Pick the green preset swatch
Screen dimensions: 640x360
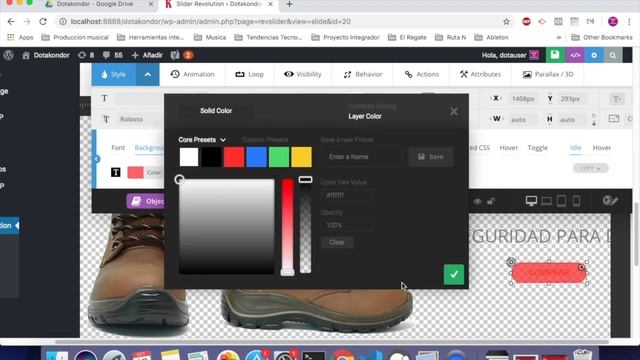279,157
